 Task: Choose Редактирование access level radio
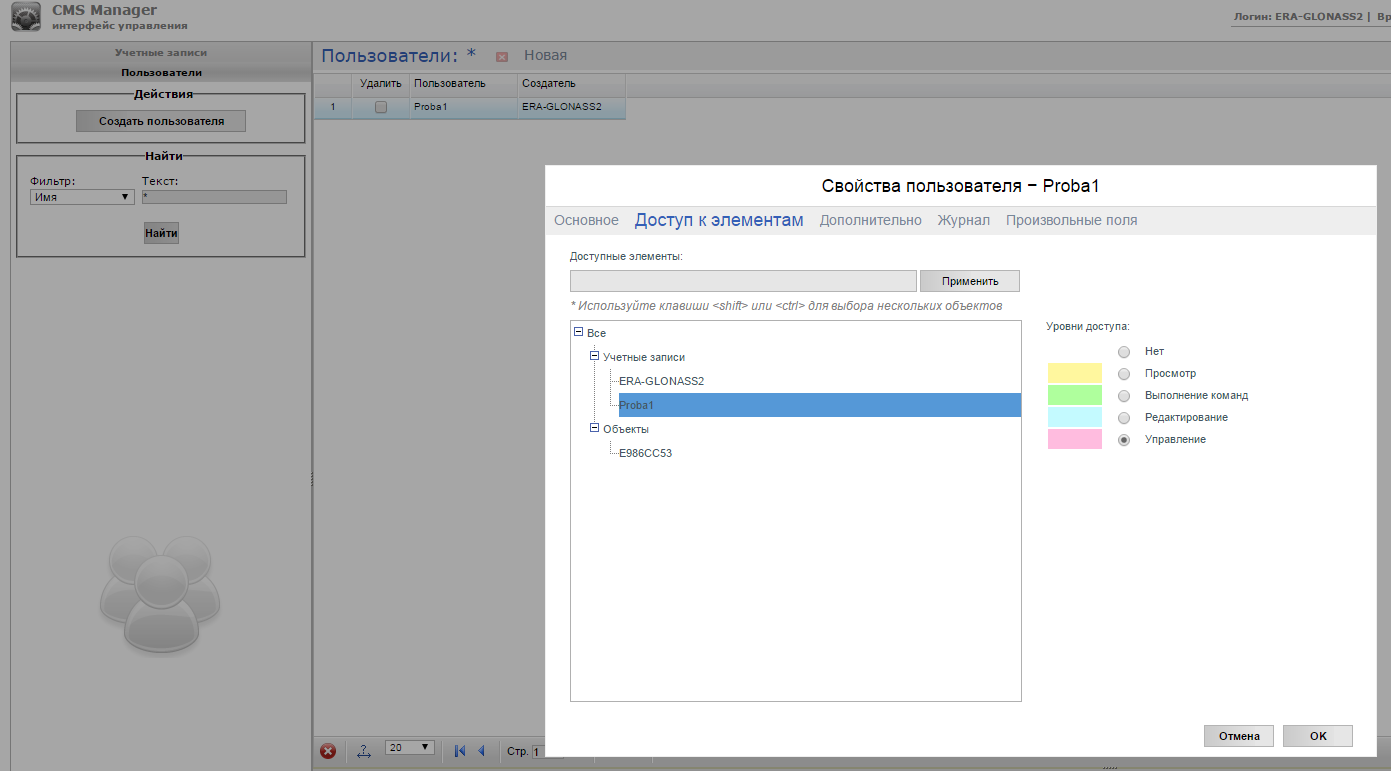1124,418
